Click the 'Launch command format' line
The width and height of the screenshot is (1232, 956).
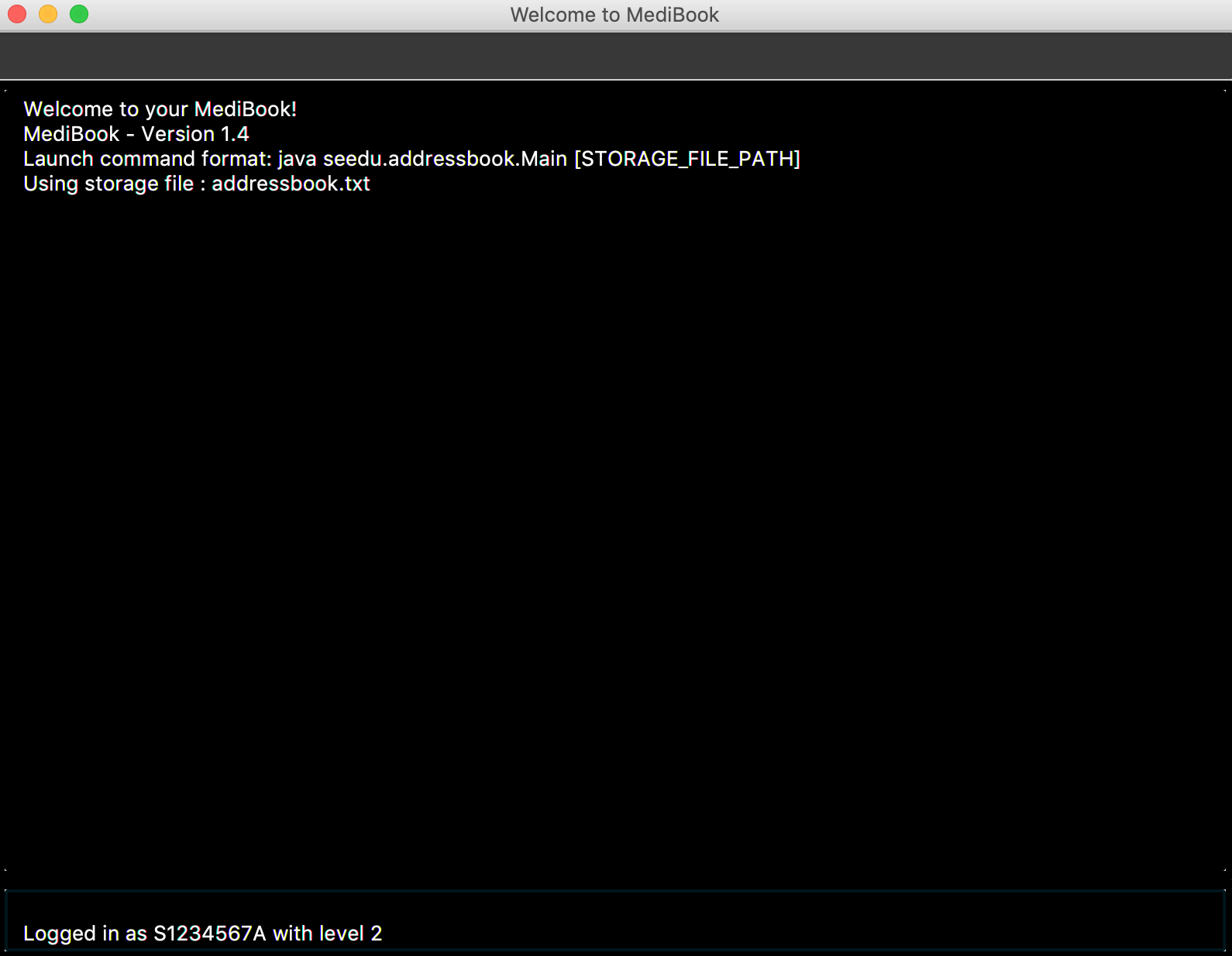click(x=411, y=159)
